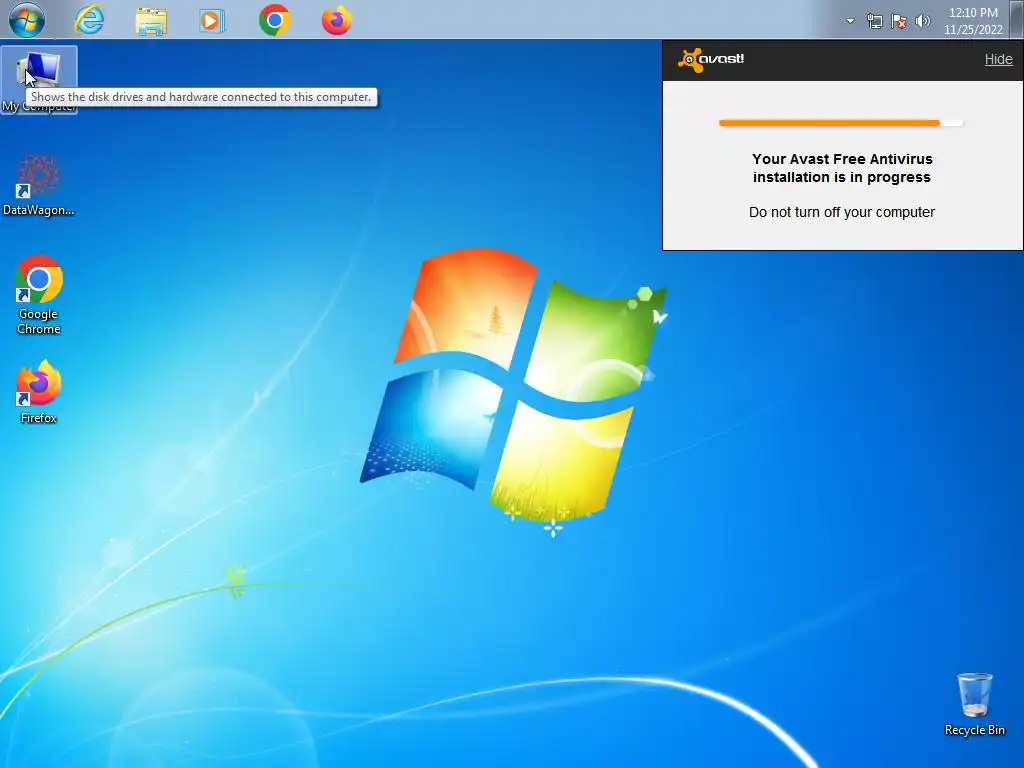Click 'installation is in progress' text

(842, 177)
